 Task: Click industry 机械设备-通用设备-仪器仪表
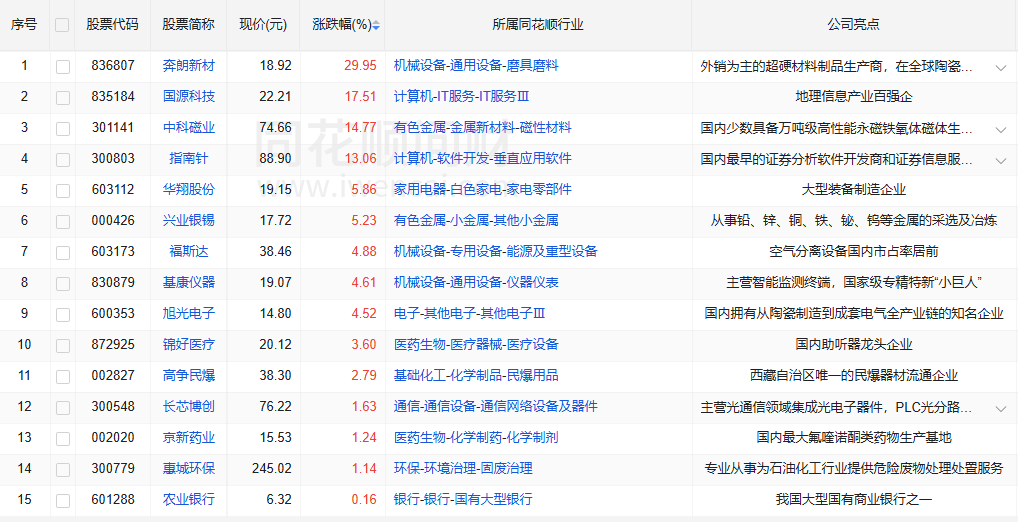point(476,282)
